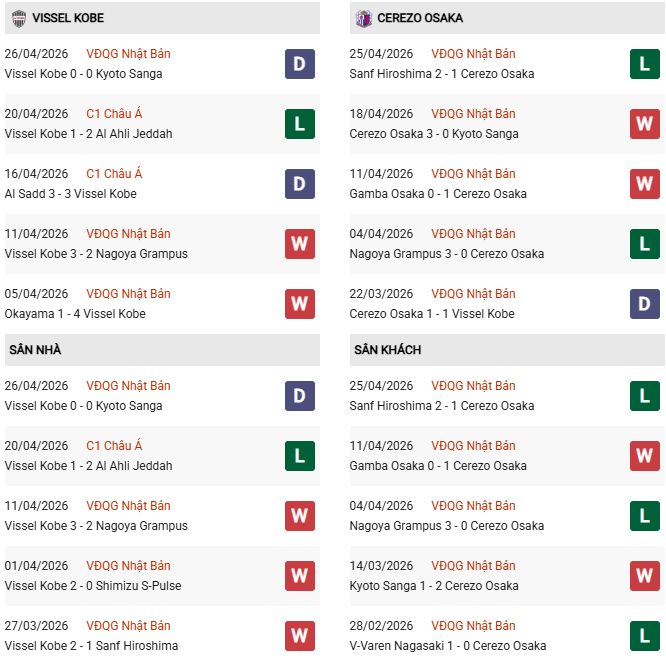Open Okayama 1 - 4 Vissel Kobe match
The height and width of the screenshot is (661, 666).
(x=75, y=314)
